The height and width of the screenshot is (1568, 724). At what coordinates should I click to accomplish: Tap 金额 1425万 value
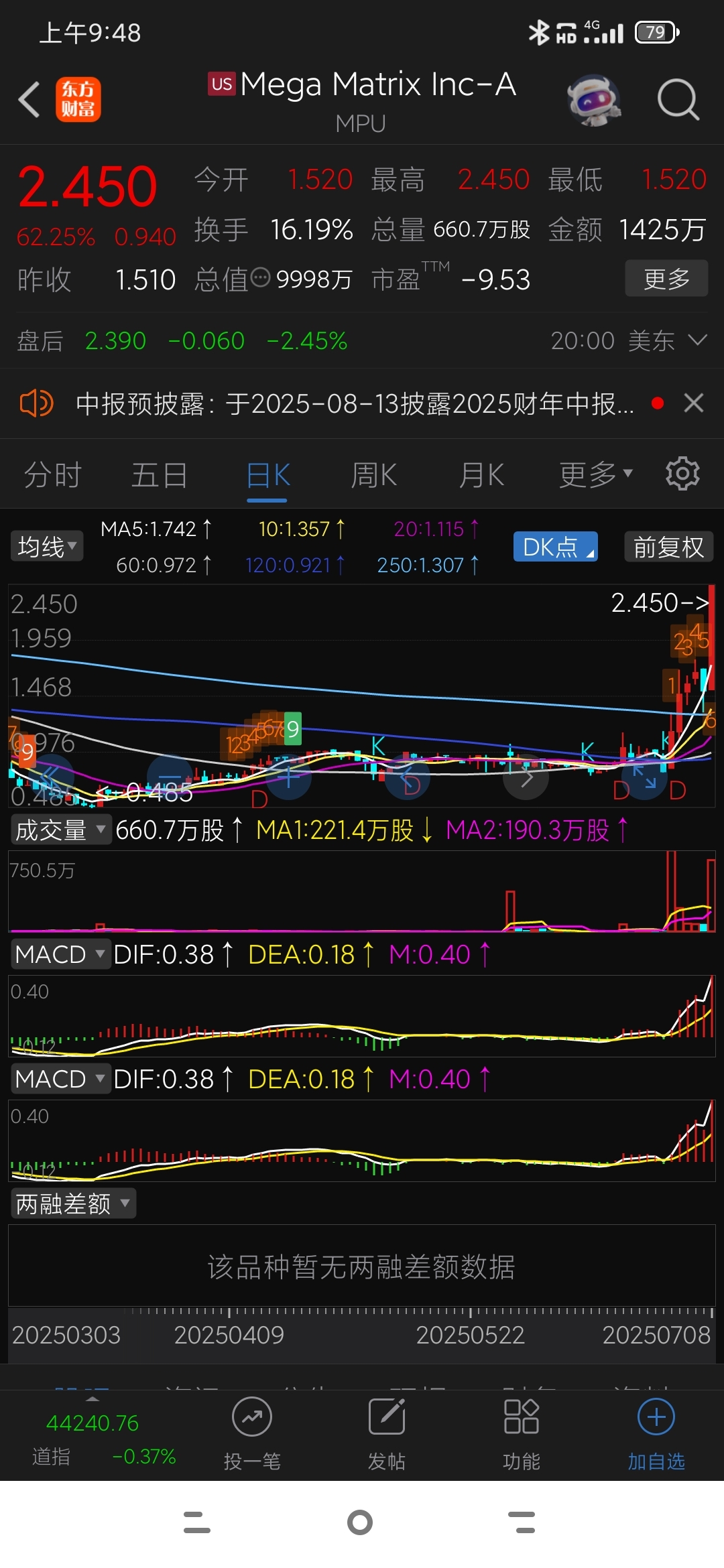click(x=662, y=229)
